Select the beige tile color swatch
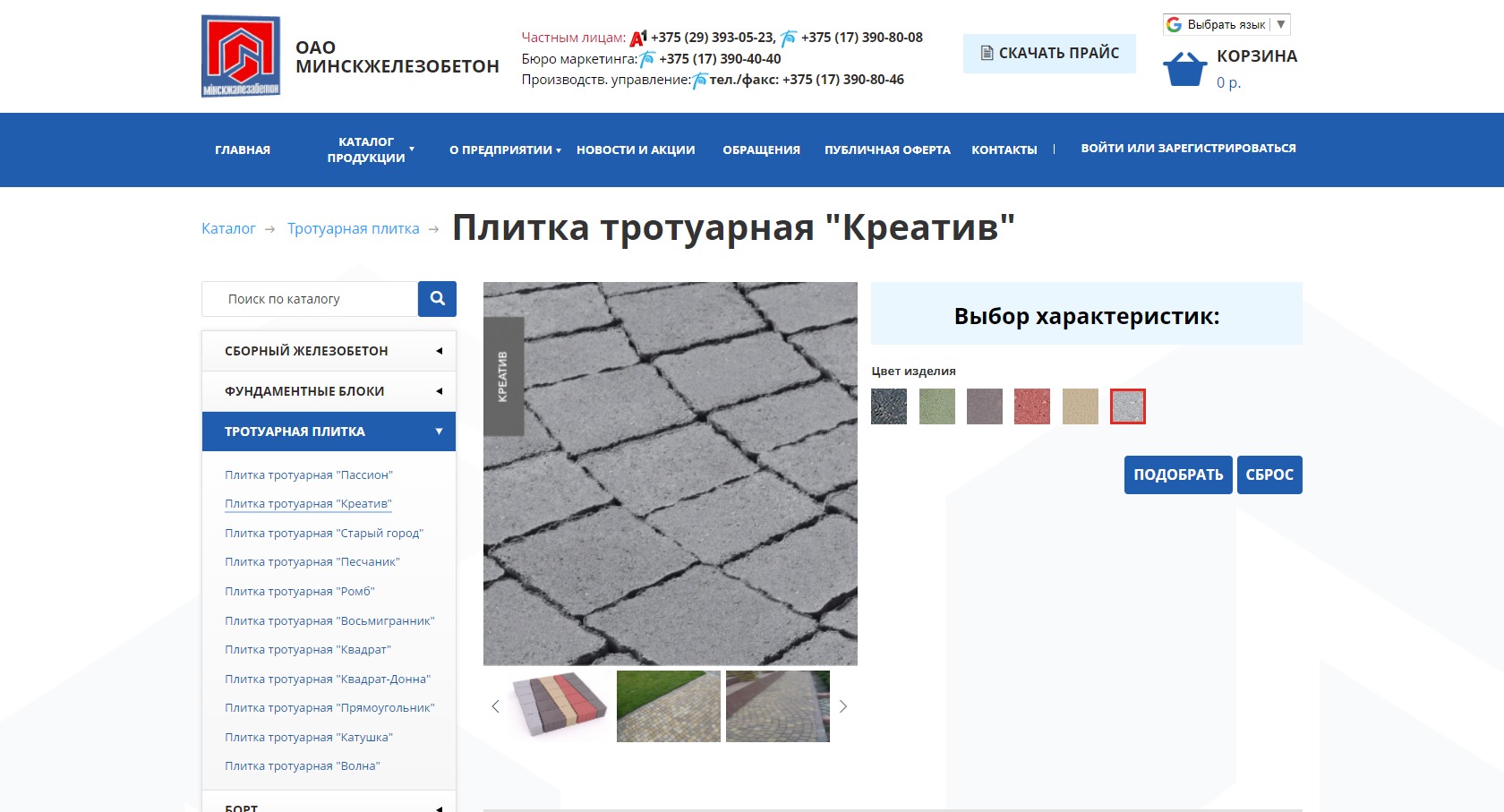The height and width of the screenshot is (812, 1504). (1080, 406)
